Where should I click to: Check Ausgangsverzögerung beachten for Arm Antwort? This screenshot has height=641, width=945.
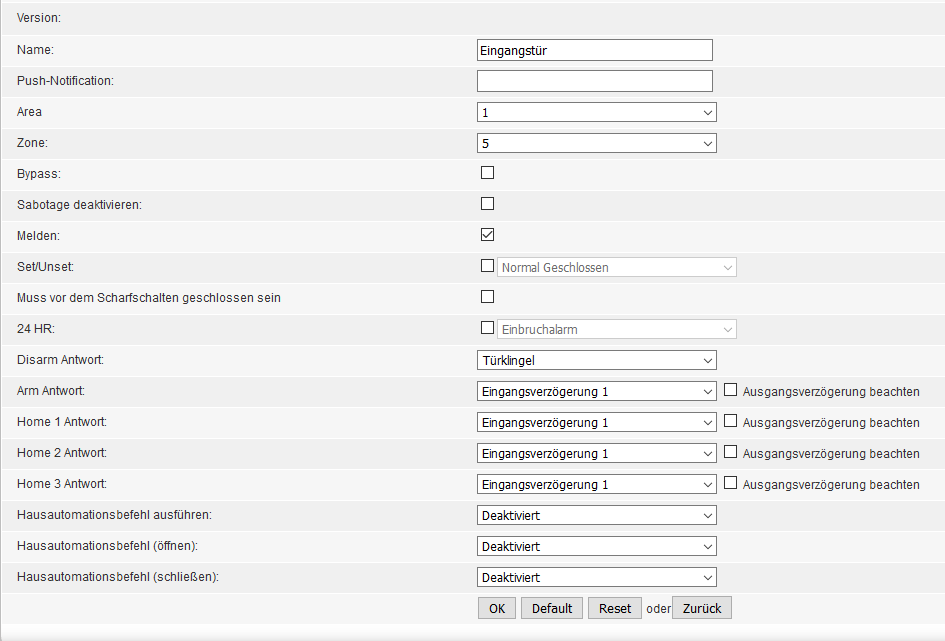(730, 390)
